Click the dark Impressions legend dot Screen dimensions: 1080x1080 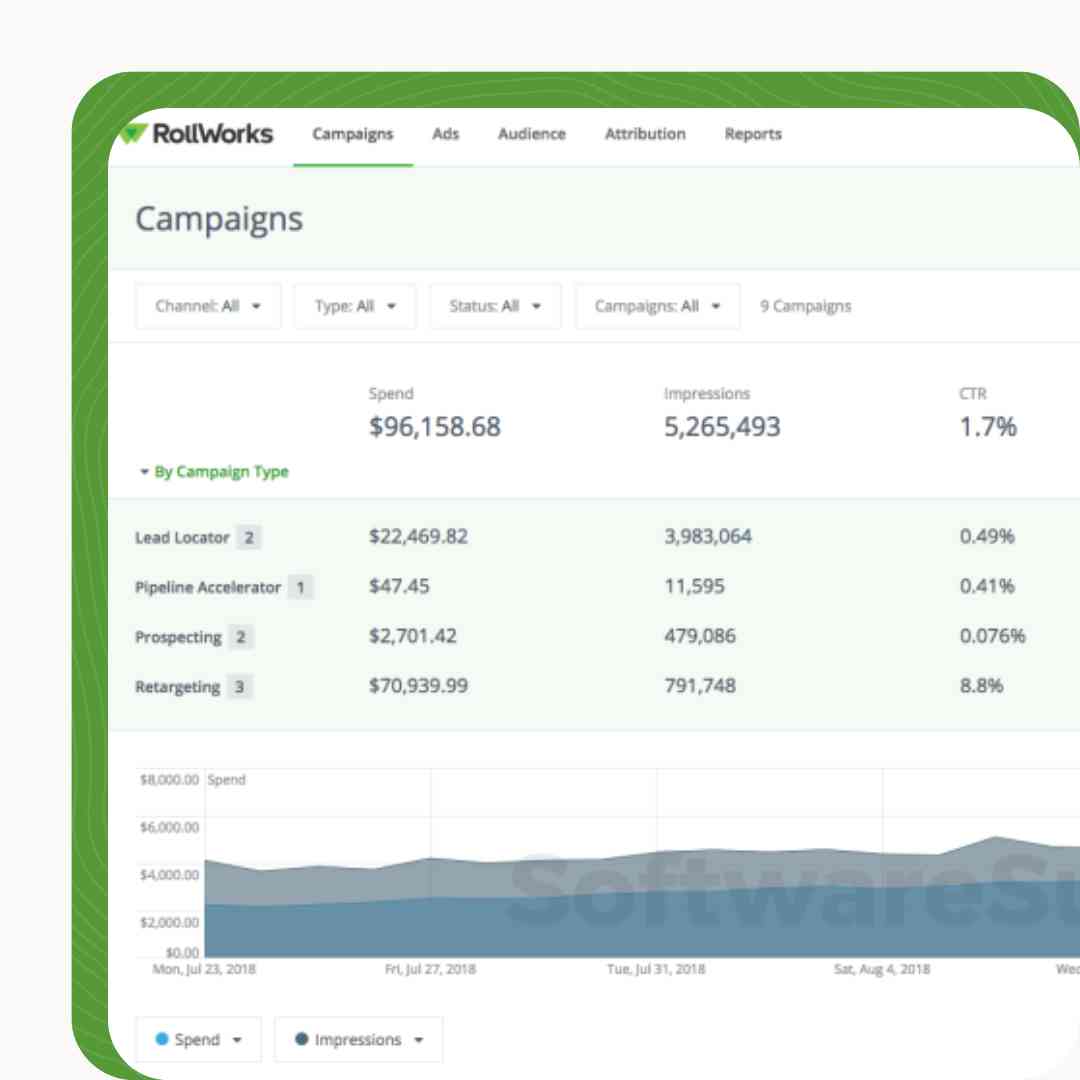click(x=301, y=1039)
